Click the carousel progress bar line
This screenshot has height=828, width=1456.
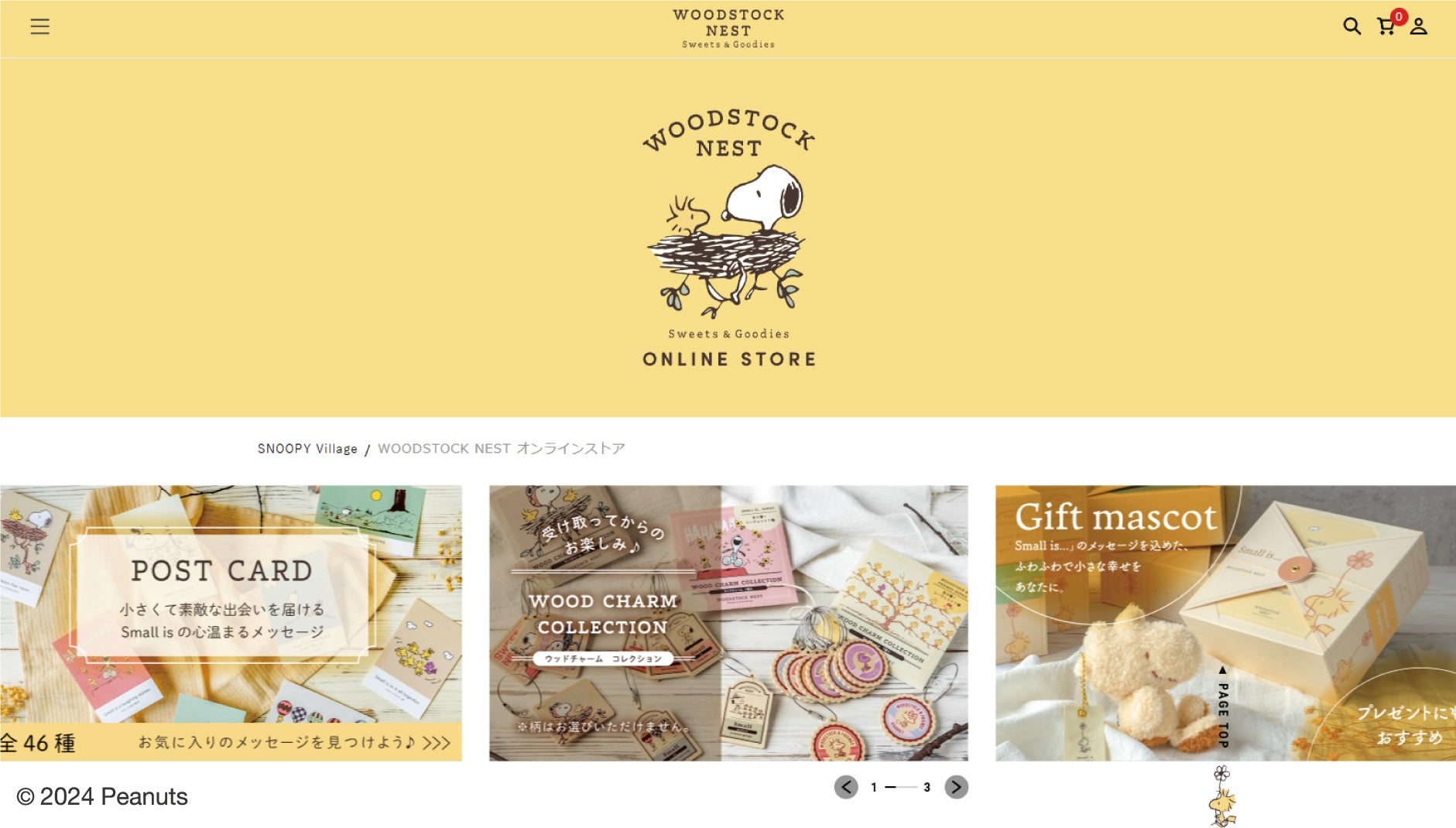pos(901,788)
